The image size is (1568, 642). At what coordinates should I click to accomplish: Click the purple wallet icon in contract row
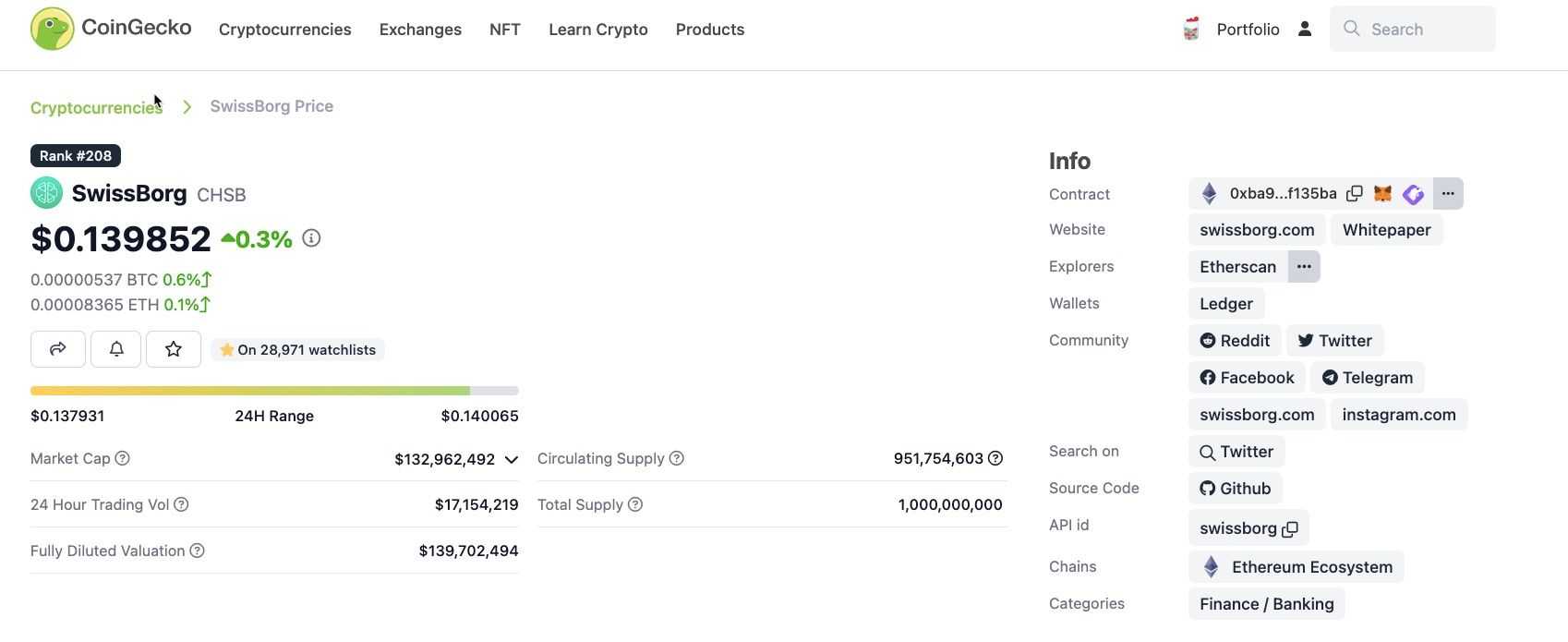click(x=1413, y=193)
